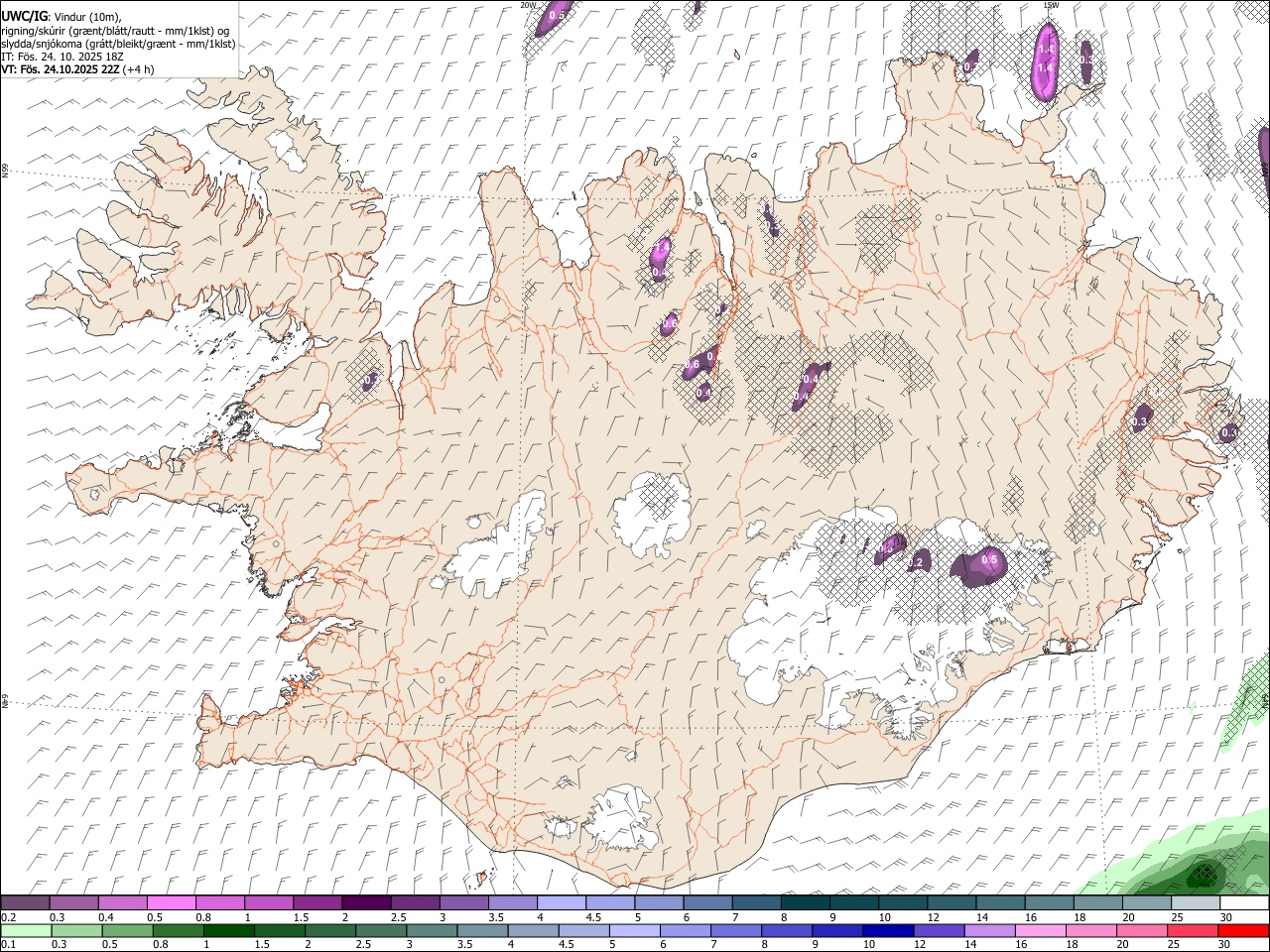Click the '15W' longitude label at the top
This screenshot has width=1270, height=952.
(x=1051, y=5)
